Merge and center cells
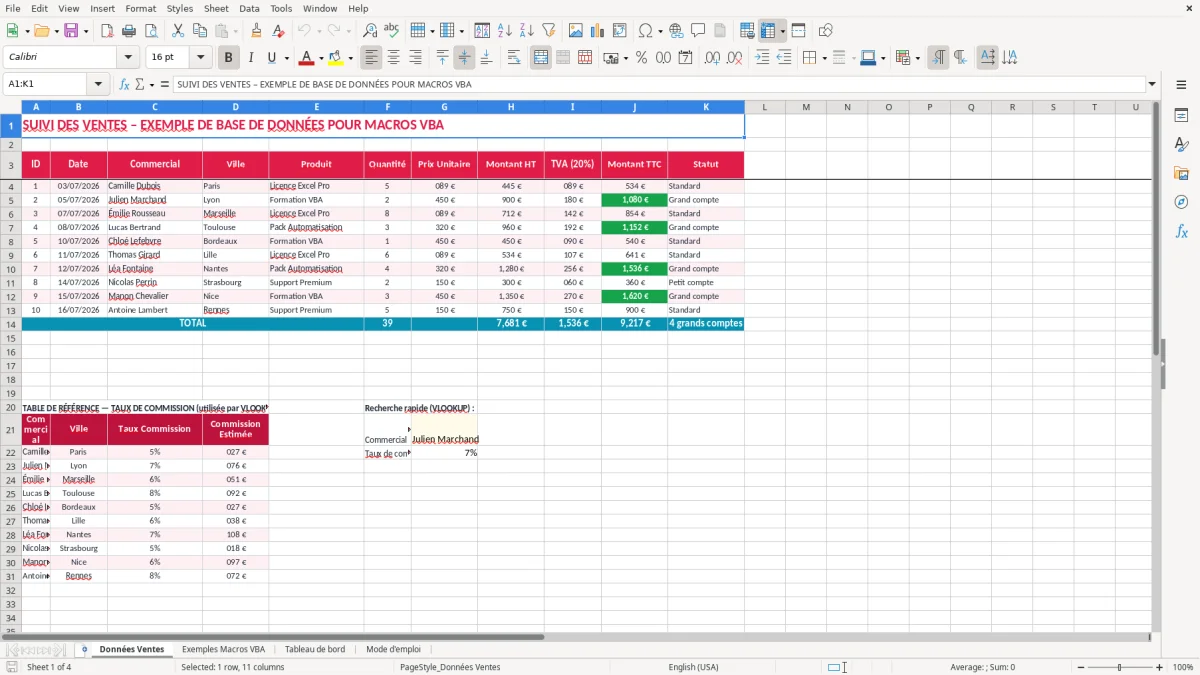 541,58
